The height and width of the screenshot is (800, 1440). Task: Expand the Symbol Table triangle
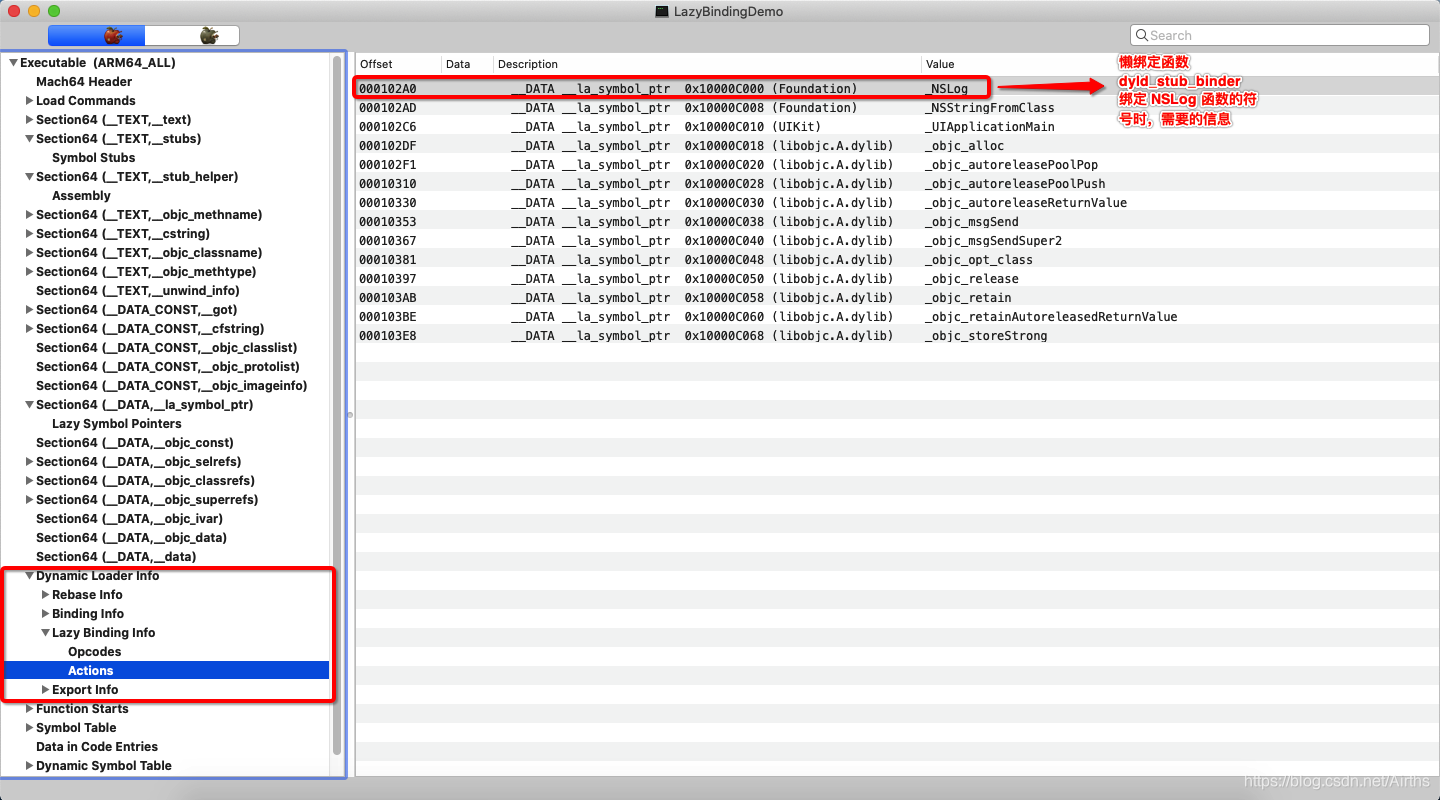(29, 728)
